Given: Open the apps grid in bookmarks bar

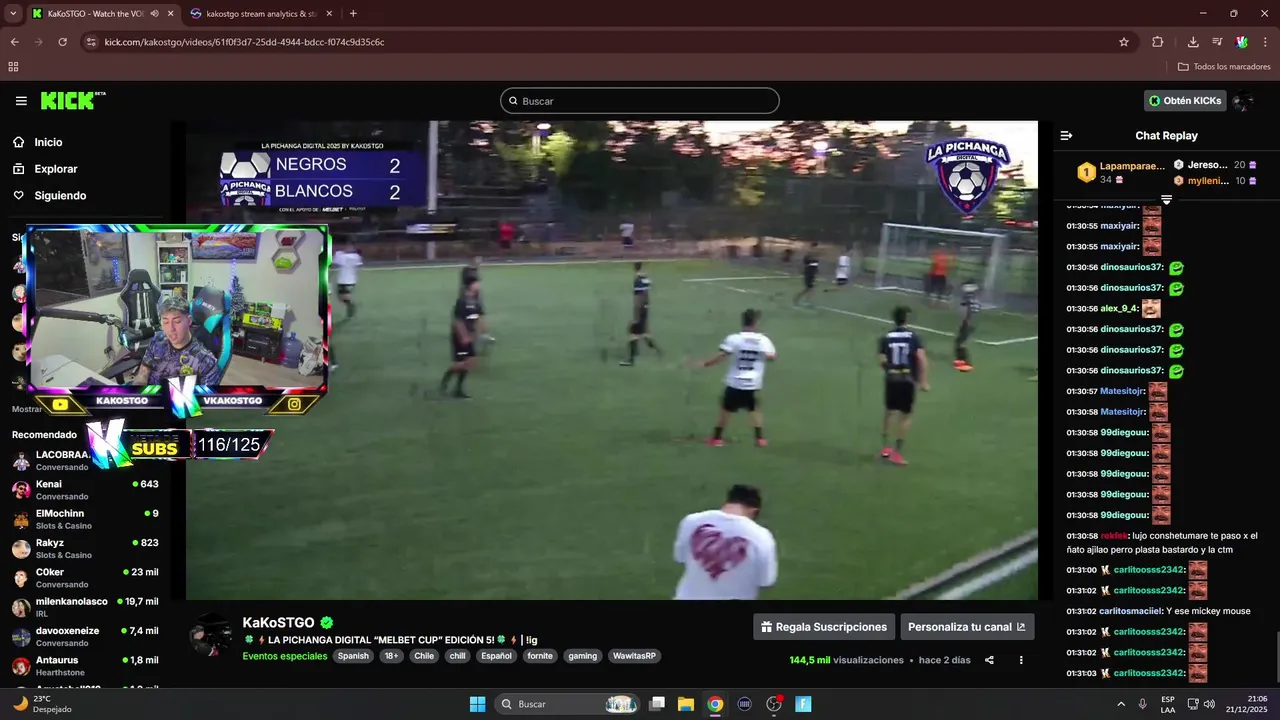Looking at the screenshot, I should pyautogui.click(x=13, y=67).
